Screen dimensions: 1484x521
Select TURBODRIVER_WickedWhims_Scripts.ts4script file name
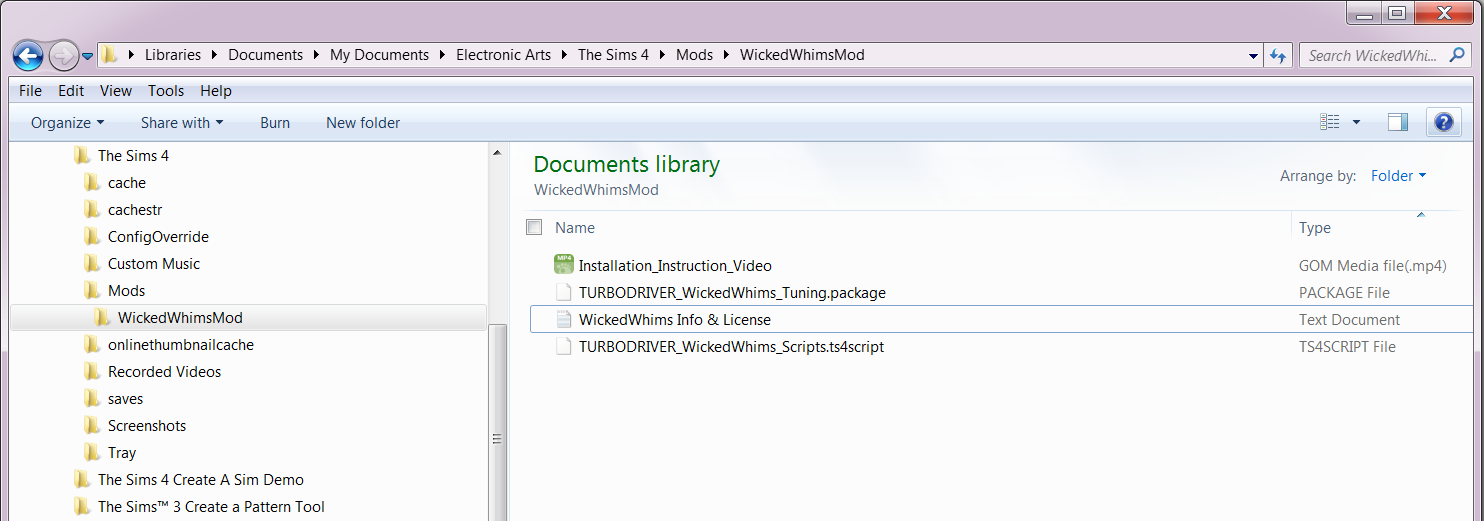coord(731,347)
